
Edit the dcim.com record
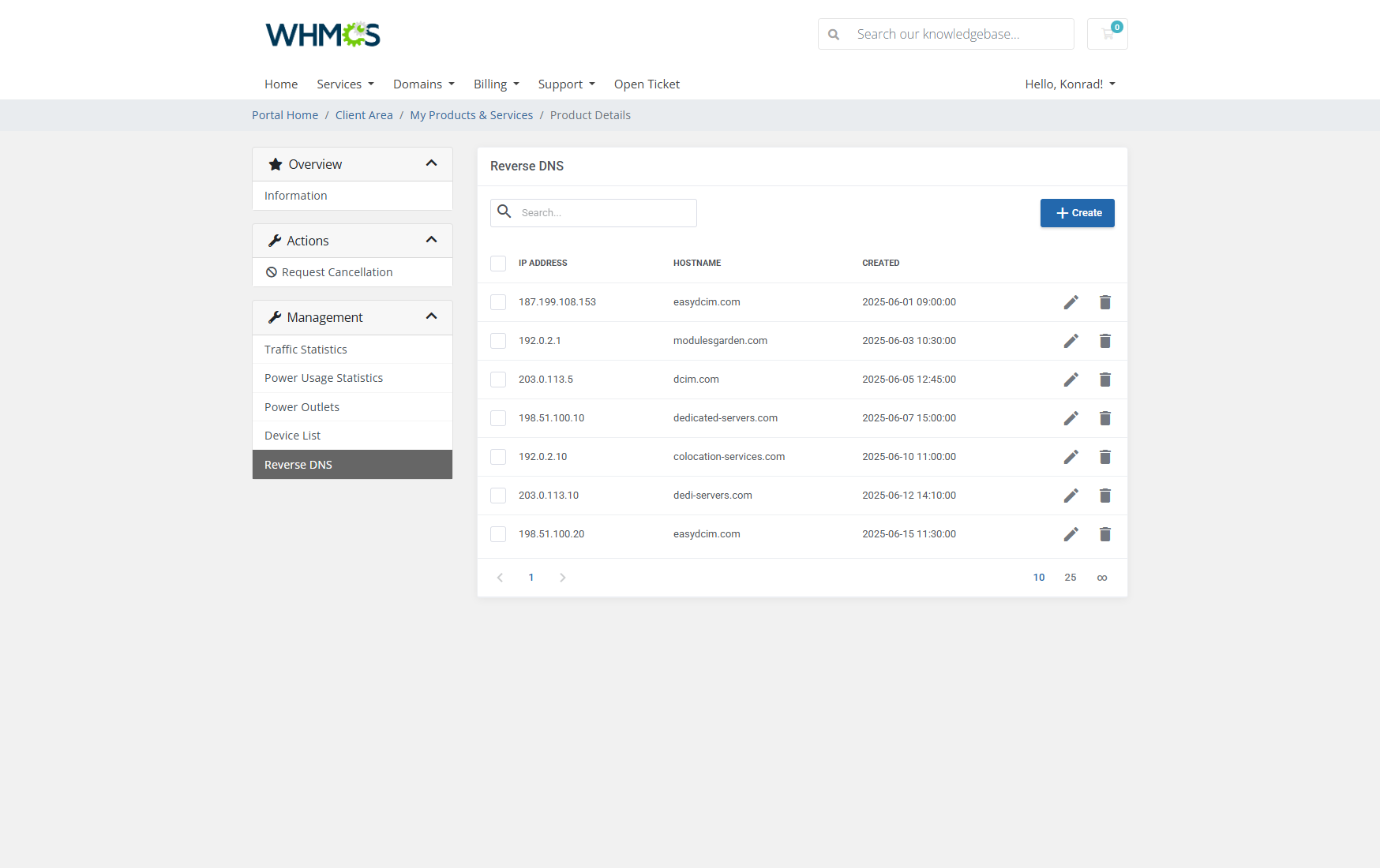pyautogui.click(x=1071, y=380)
